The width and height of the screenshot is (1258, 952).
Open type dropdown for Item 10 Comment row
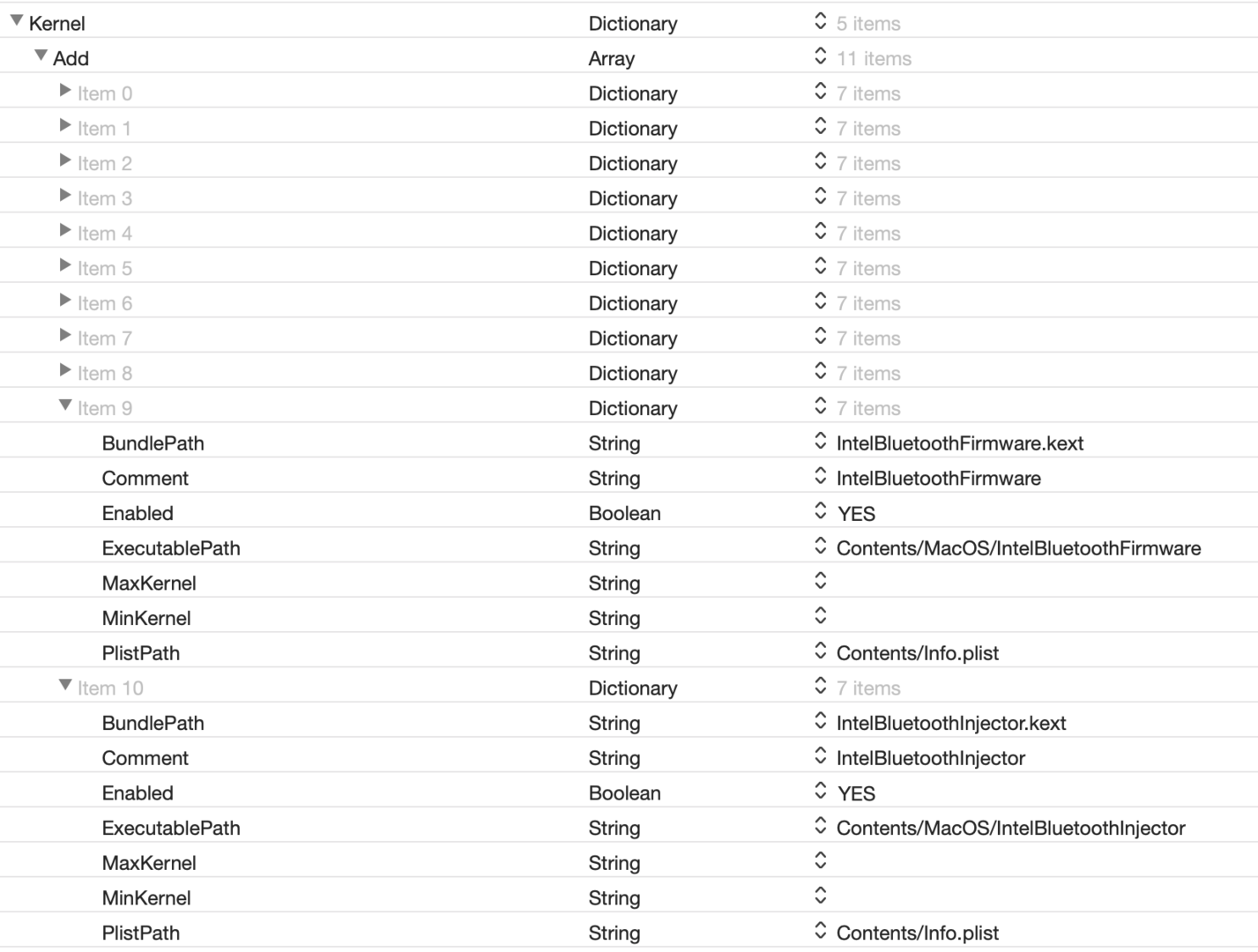(x=614, y=758)
